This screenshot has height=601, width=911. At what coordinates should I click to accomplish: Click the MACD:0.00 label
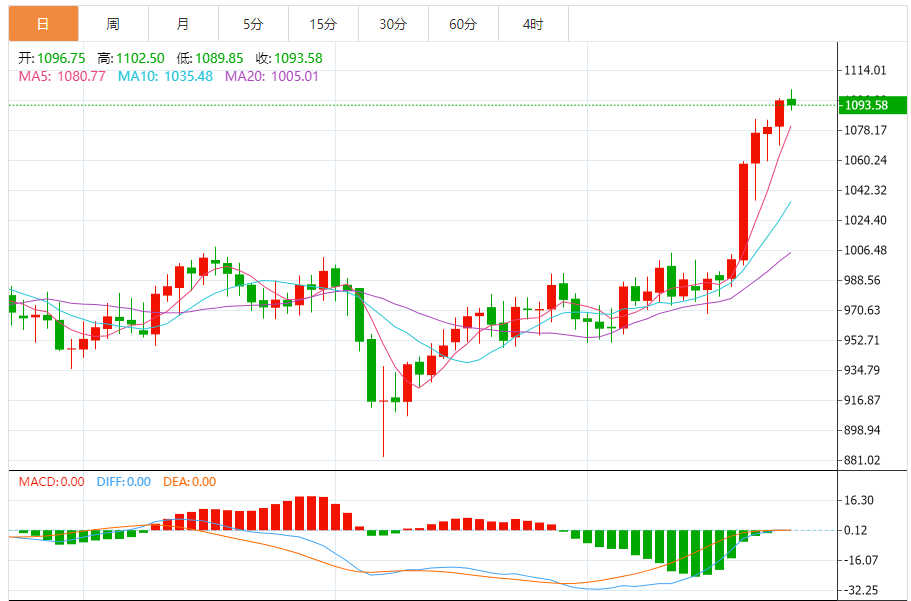pyautogui.click(x=52, y=482)
